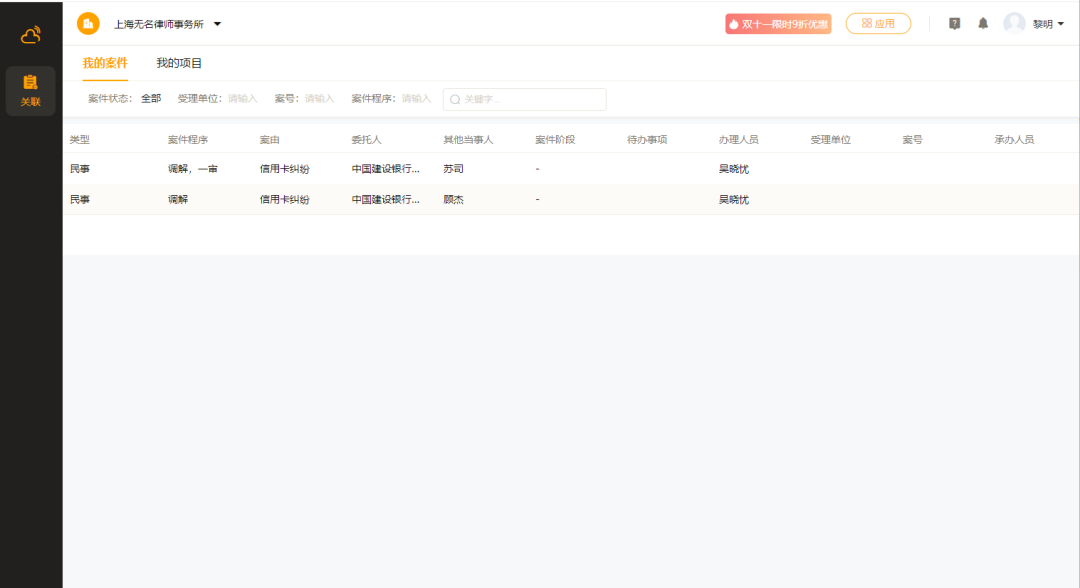Click the search magnifier icon in keyword box

455,100
